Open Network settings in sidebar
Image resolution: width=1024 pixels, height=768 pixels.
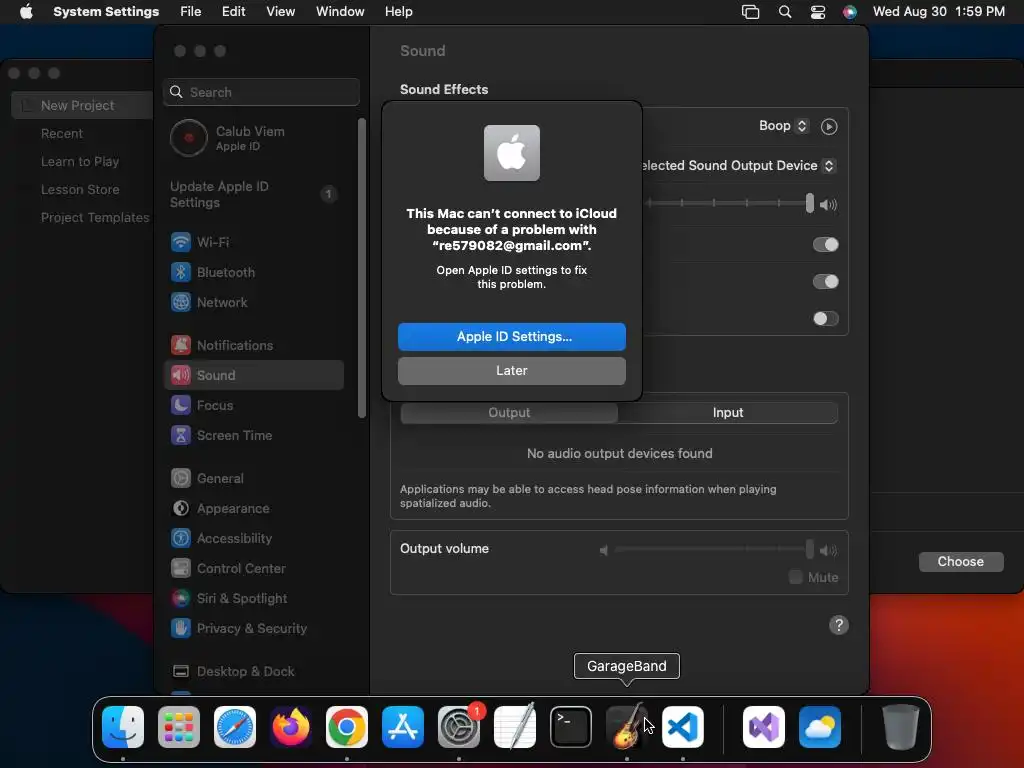pyautogui.click(x=254, y=302)
